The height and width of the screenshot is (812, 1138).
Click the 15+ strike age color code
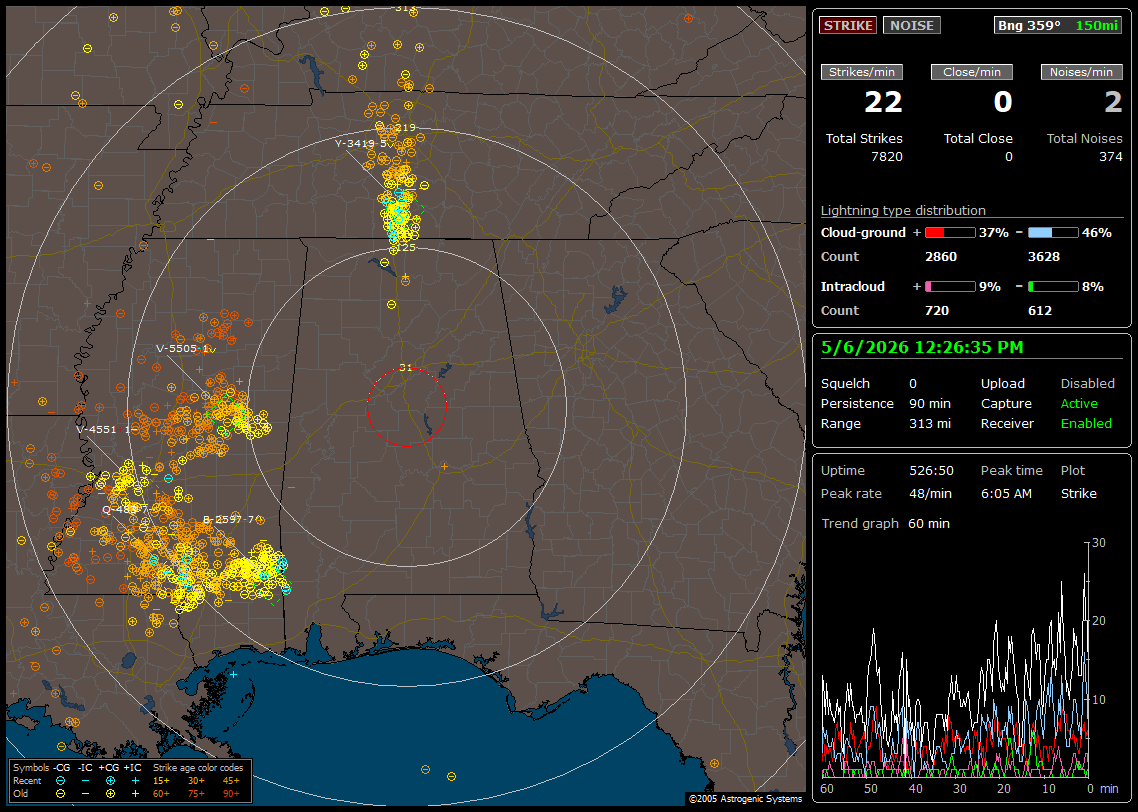point(161,781)
